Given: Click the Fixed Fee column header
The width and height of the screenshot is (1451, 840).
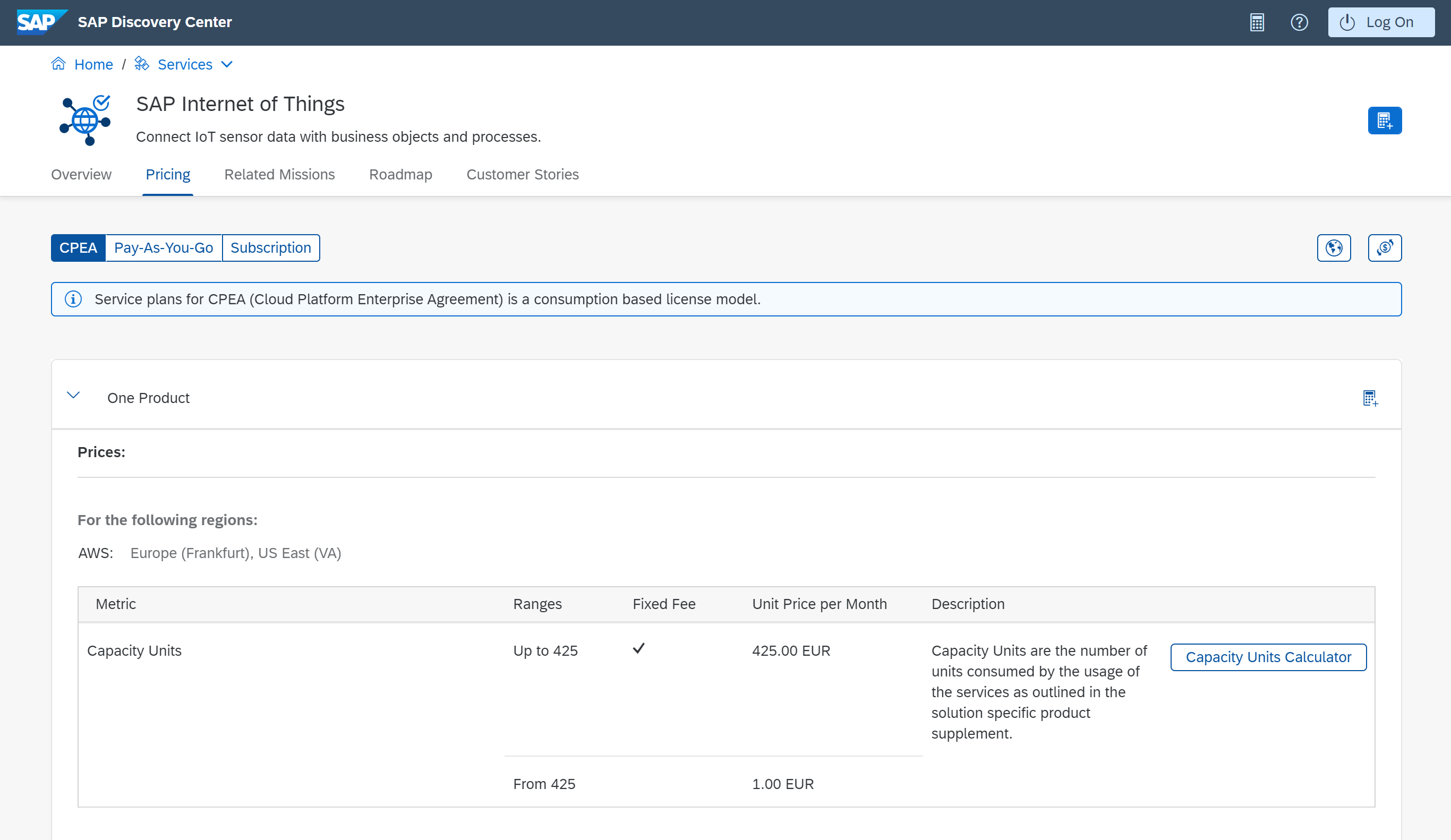Looking at the screenshot, I should [x=664, y=604].
